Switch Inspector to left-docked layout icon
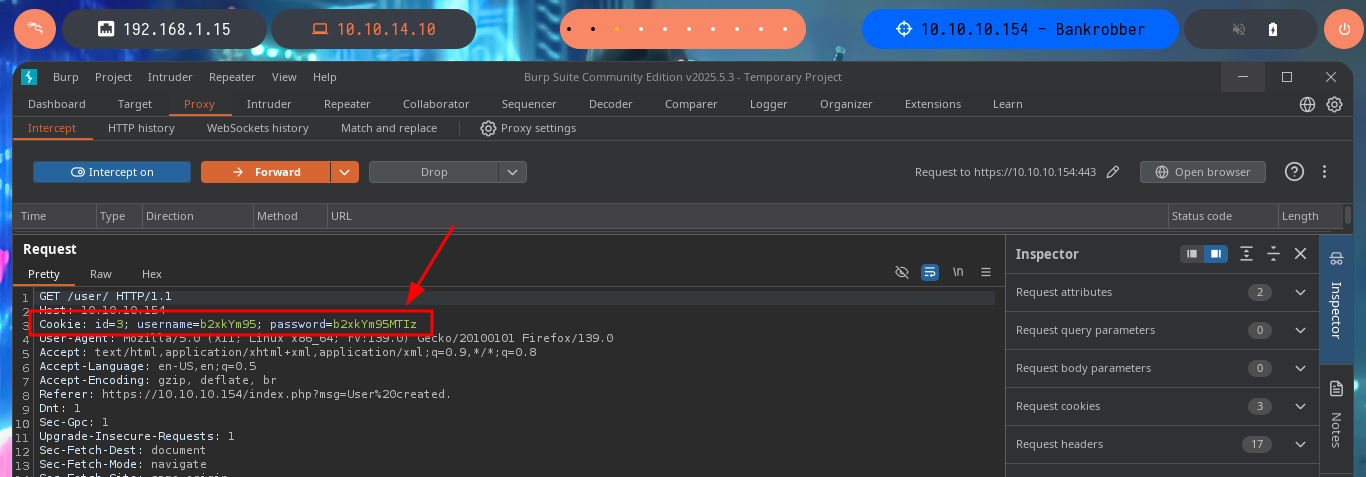 1192,254
